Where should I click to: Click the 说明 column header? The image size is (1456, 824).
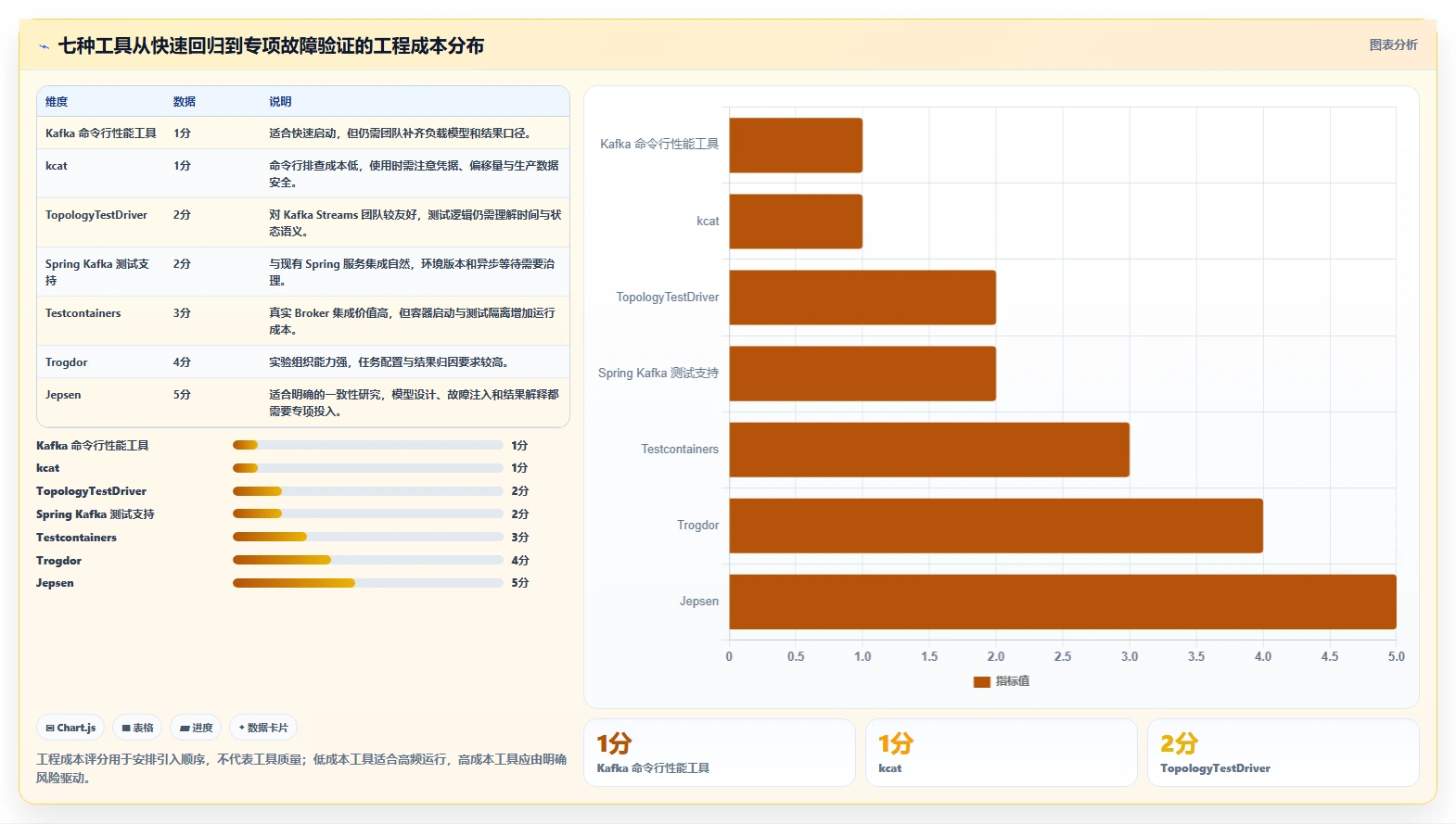tap(280, 102)
